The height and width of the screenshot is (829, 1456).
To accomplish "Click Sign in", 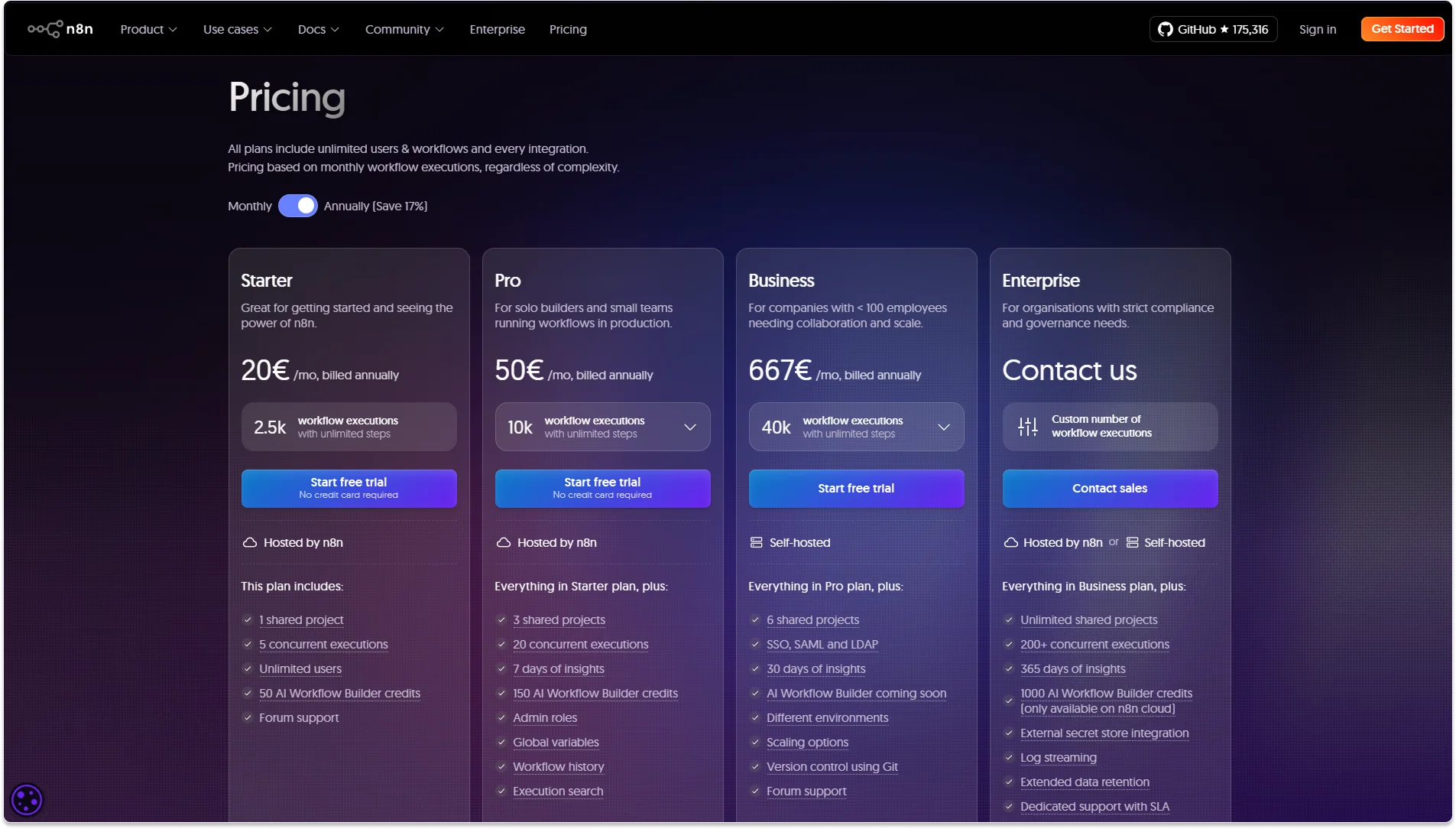I will (1318, 29).
